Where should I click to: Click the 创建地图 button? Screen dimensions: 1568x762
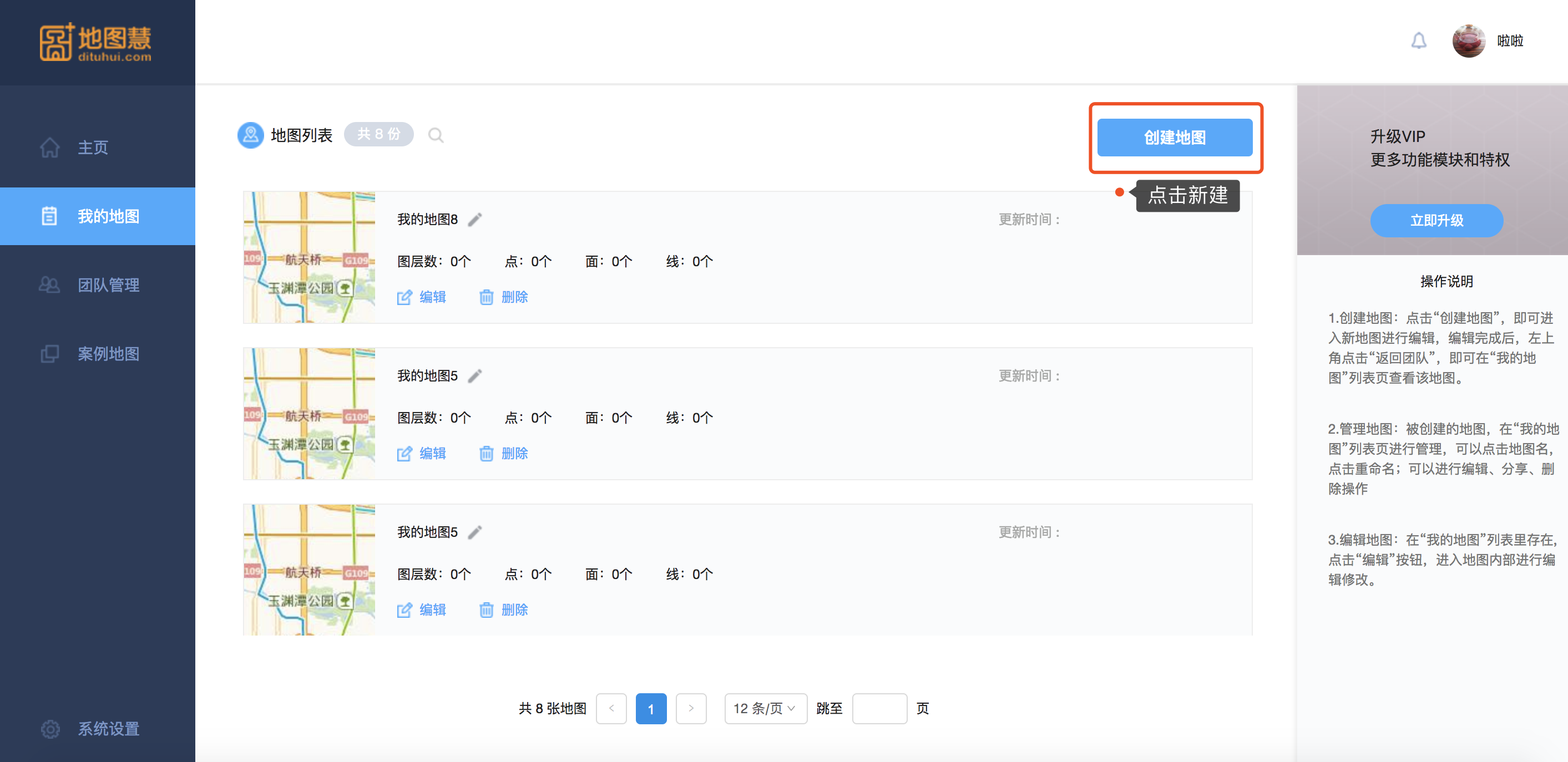pyautogui.click(x=1174, y=138)
